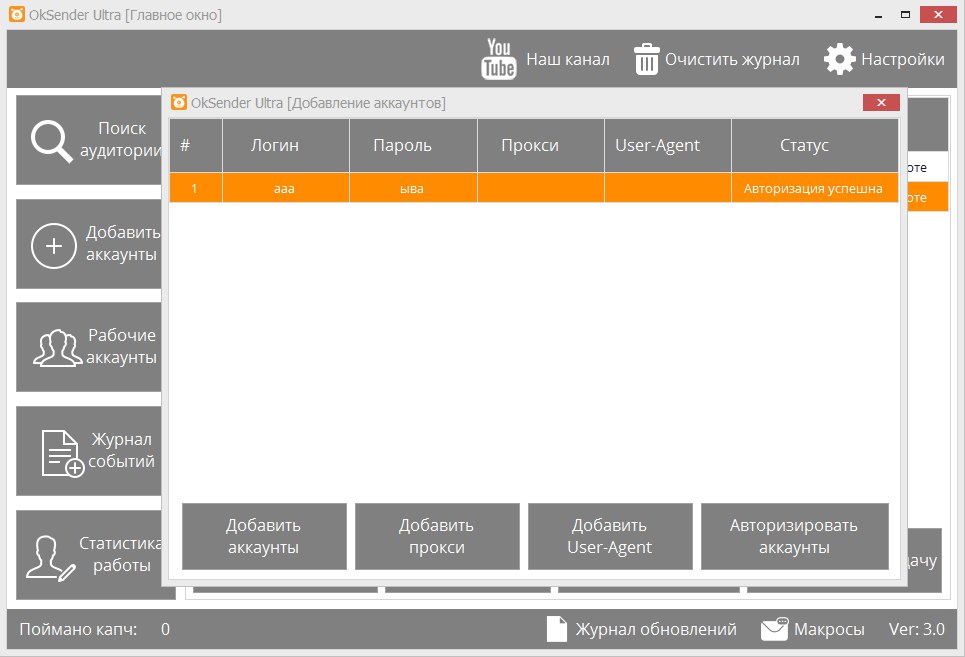Click the Прокси column header

(x=541, y=145)
